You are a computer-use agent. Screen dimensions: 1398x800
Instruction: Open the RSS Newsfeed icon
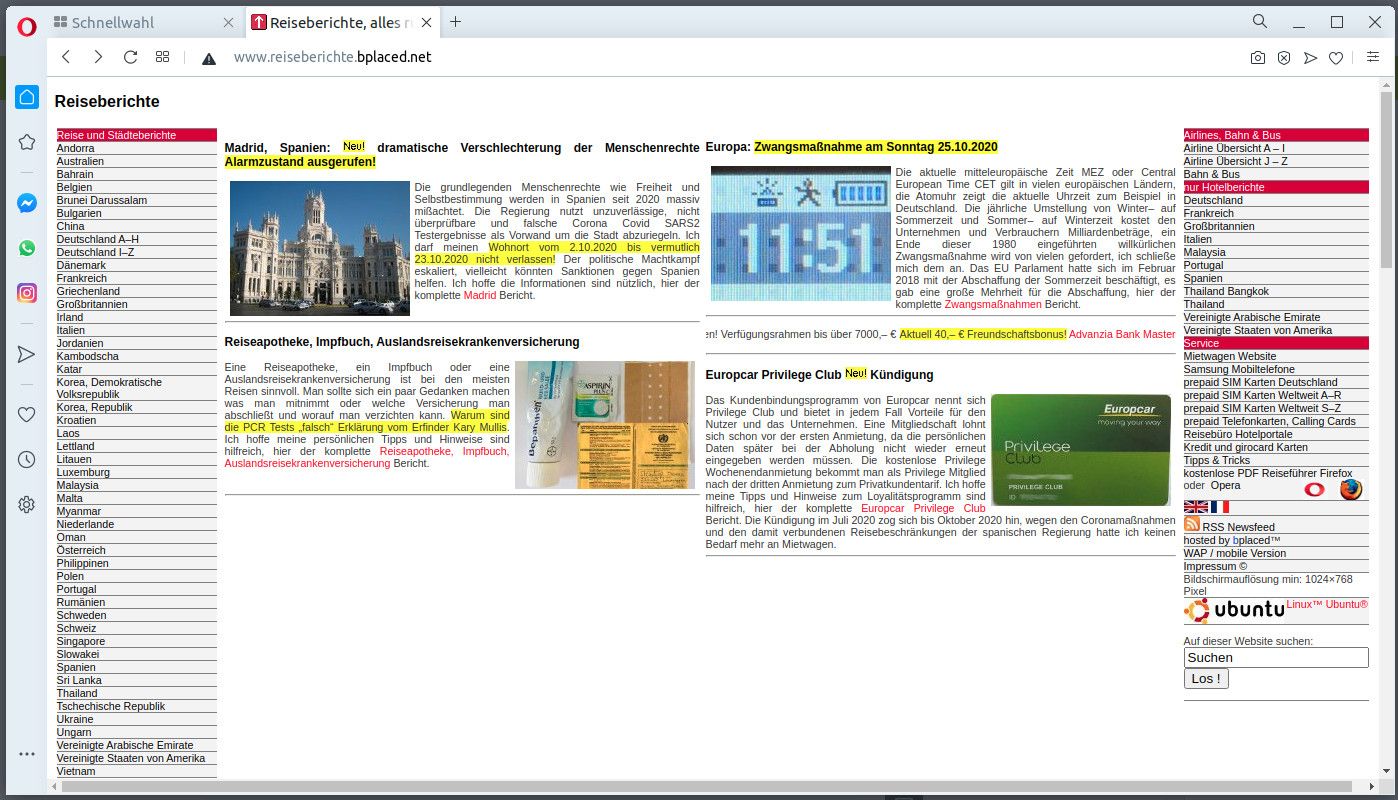pos(1191,524)
